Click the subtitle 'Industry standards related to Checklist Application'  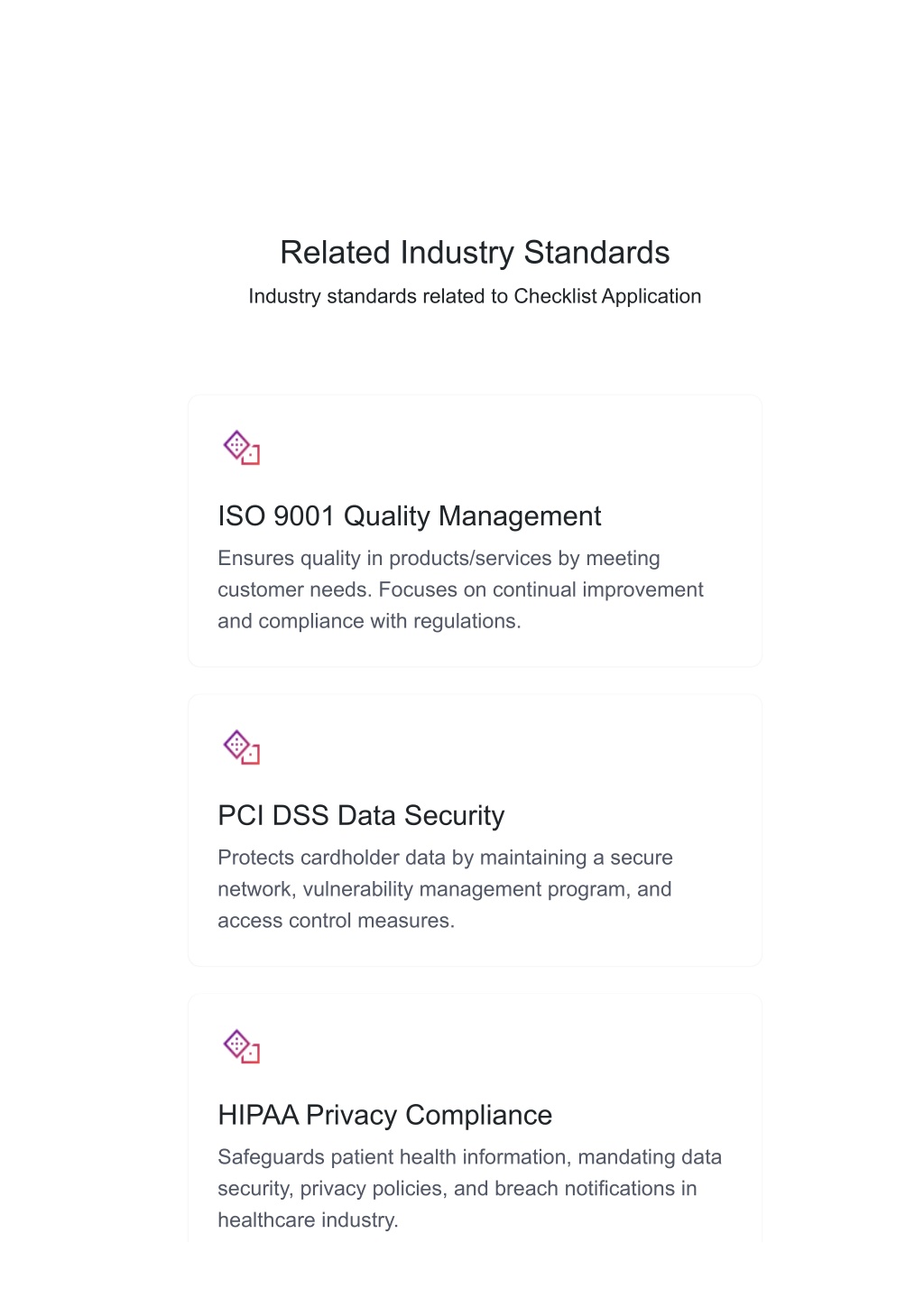tap(475, 296)
